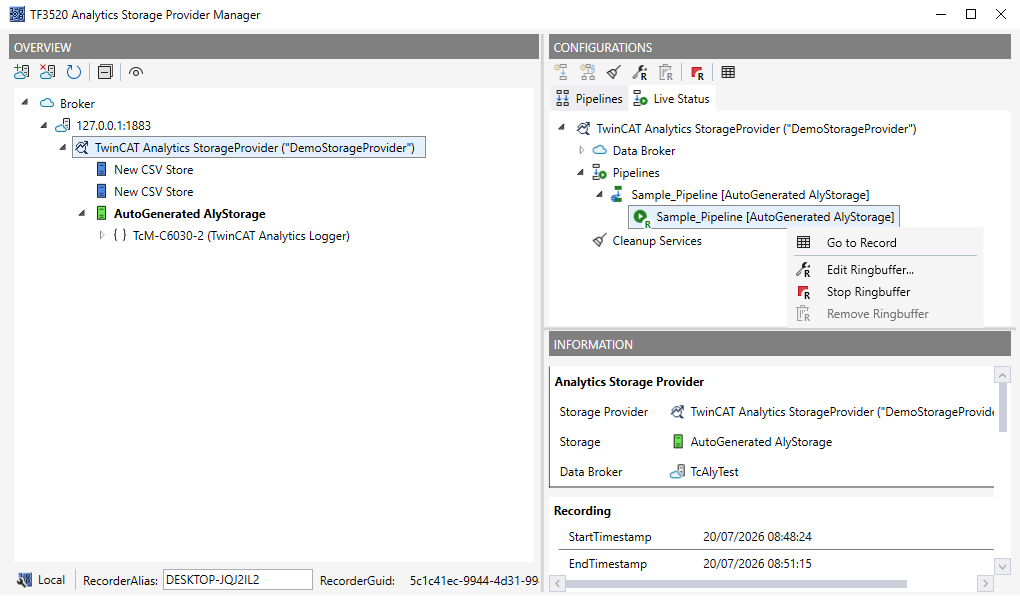Refresh the overview with the blue circular arrow
The height and width of the screenshot is (600, 1020).
(x=74, y=72)
